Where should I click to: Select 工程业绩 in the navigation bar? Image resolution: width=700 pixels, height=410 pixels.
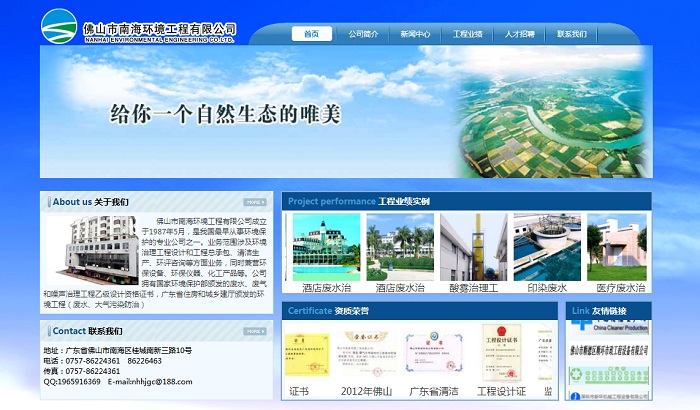coord(467,34)
